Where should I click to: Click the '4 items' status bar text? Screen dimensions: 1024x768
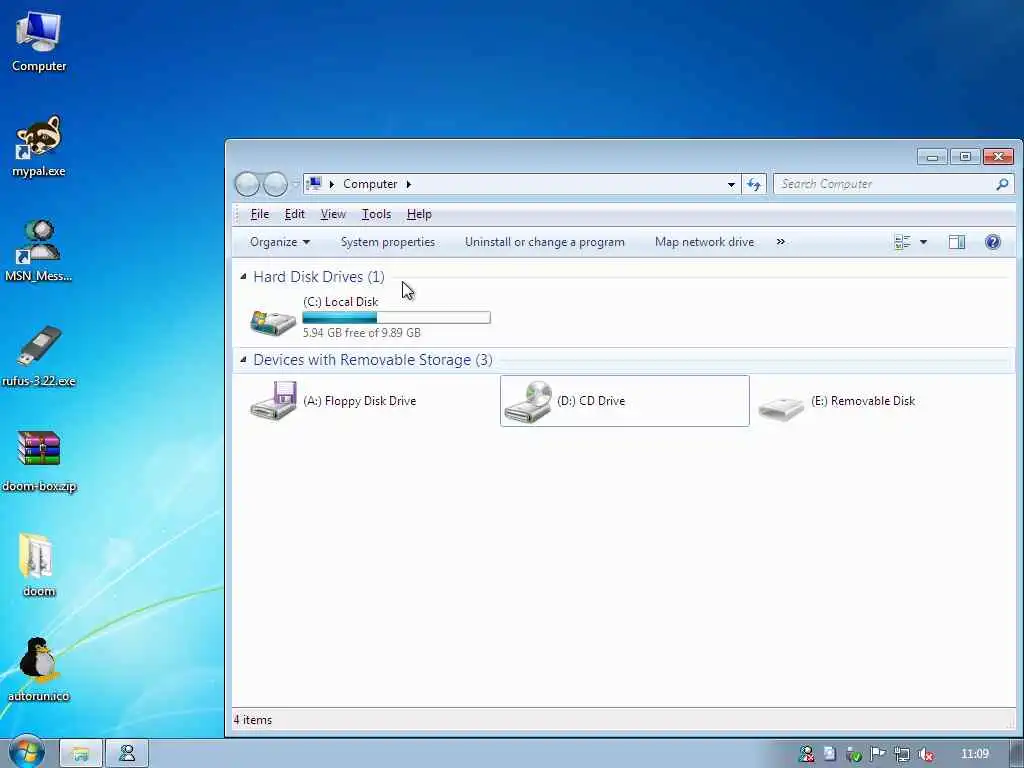(x=253, y=720)
